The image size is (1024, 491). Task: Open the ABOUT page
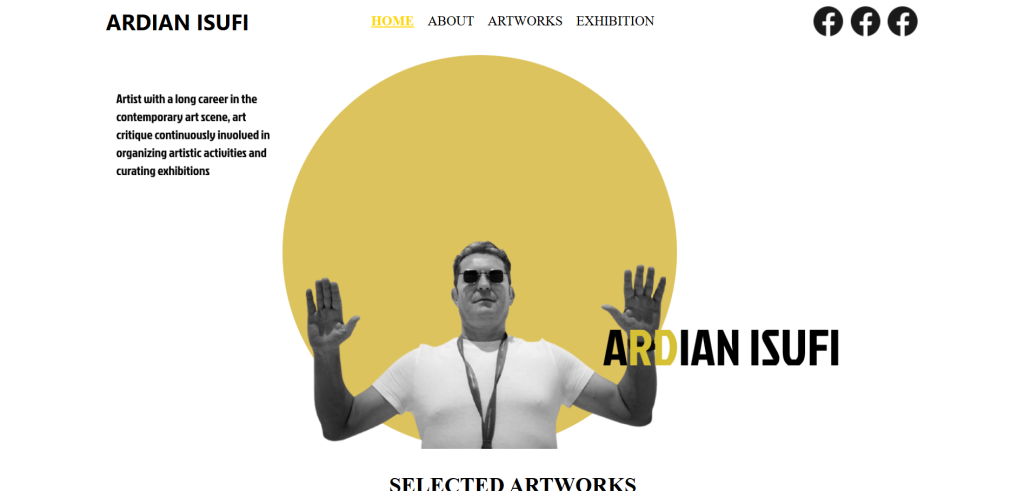451,21
